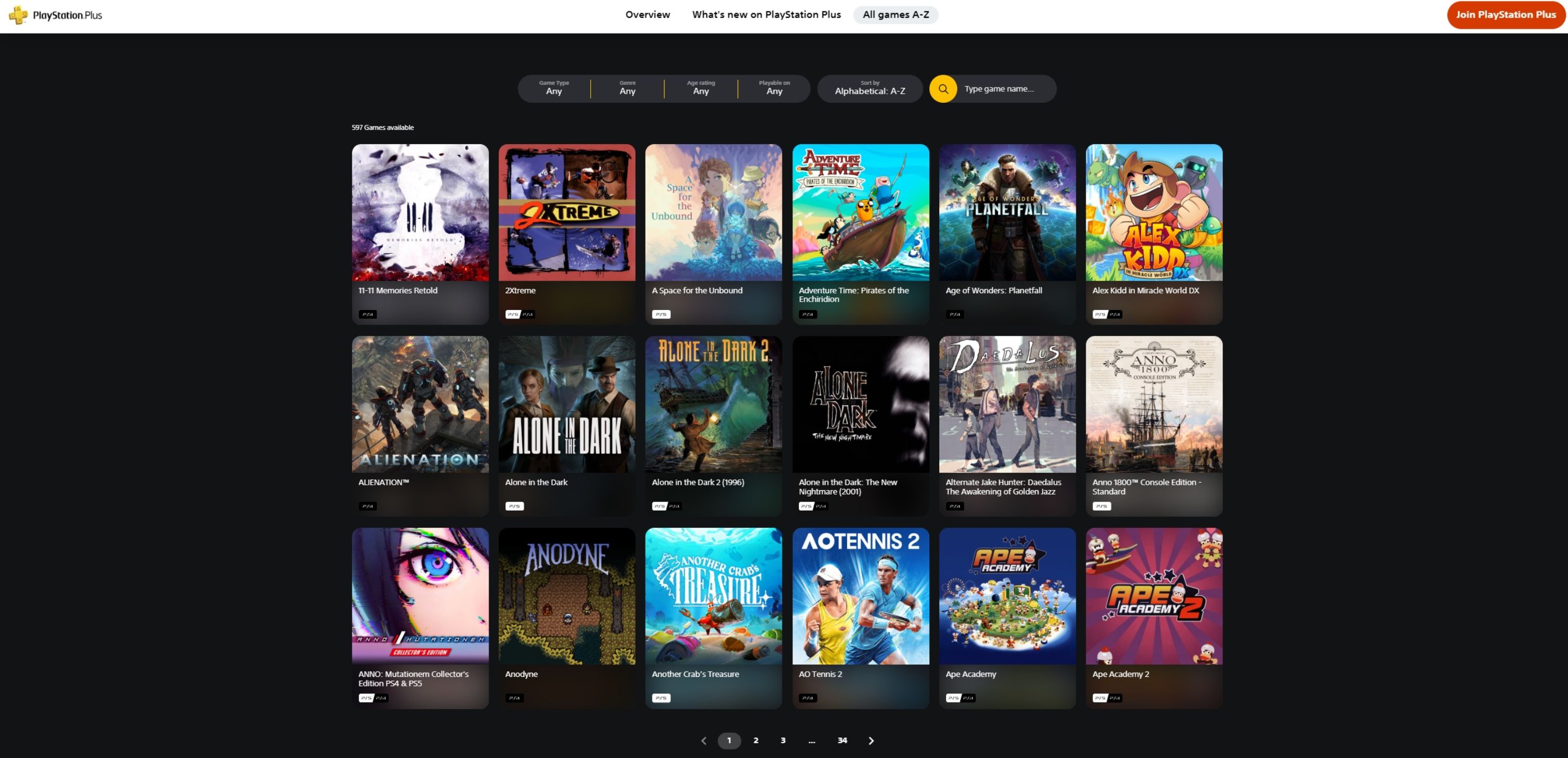
Task: Click PS5 badge under Alone in the Dark
Action: point(514,506)
